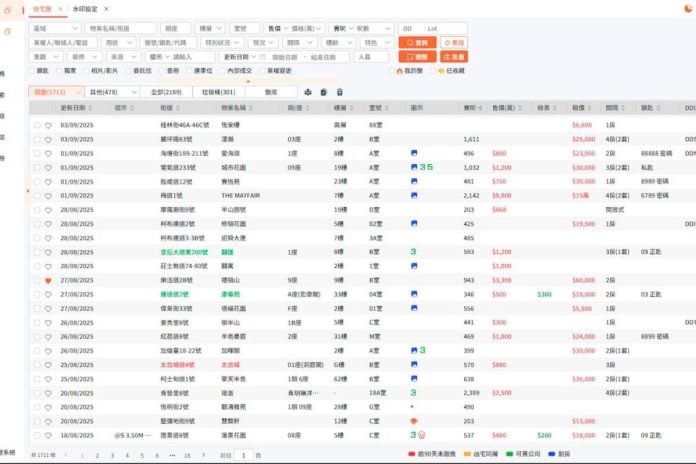Click green 3 icon in the 2,389 sq ft row
Viewport: 696px width, 464px height.
413,393
